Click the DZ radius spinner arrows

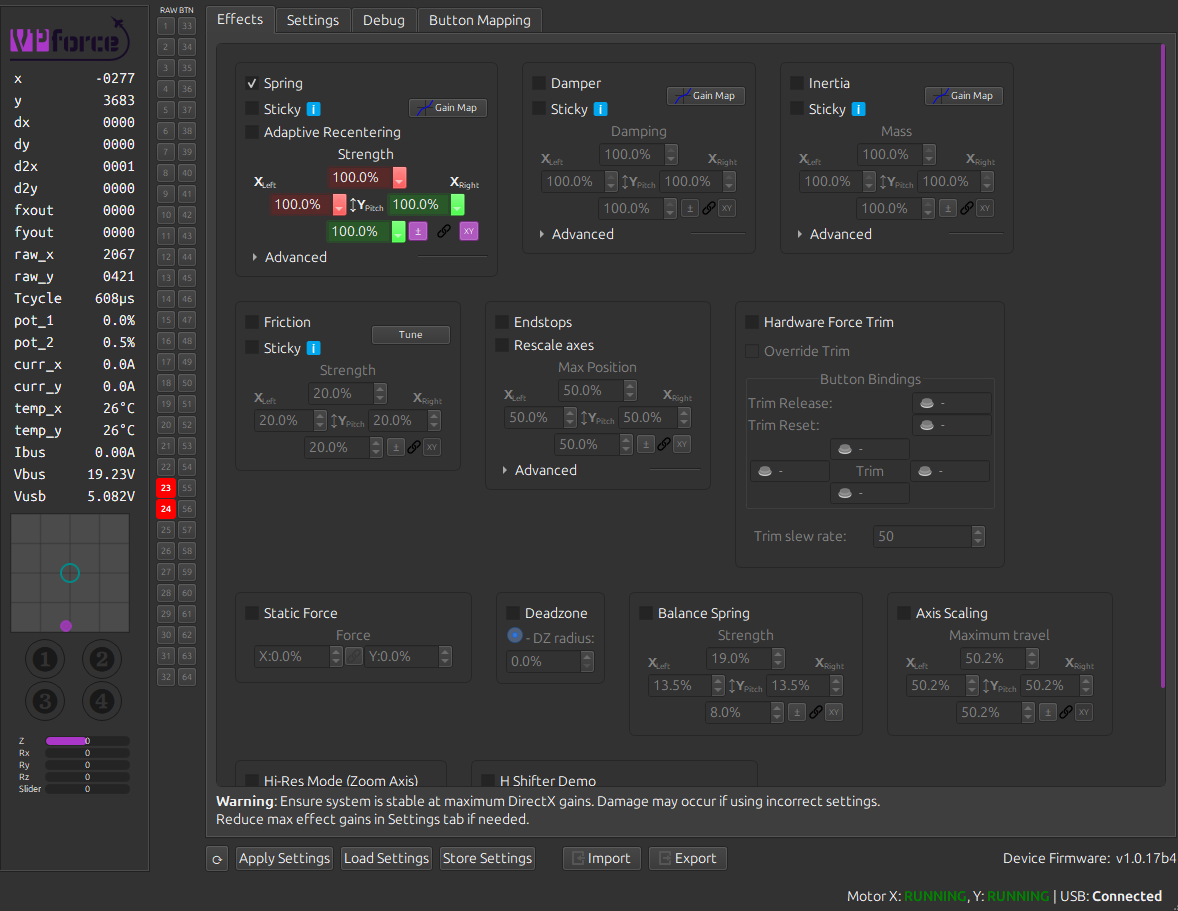587,661
